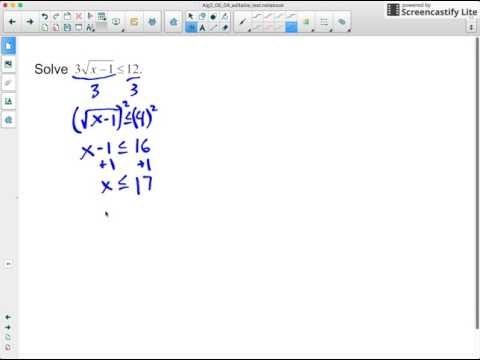The image size is (480, 360).
Task: Open the screen capture camera tool
Action: pyautogui.click(x=116, y=22)
